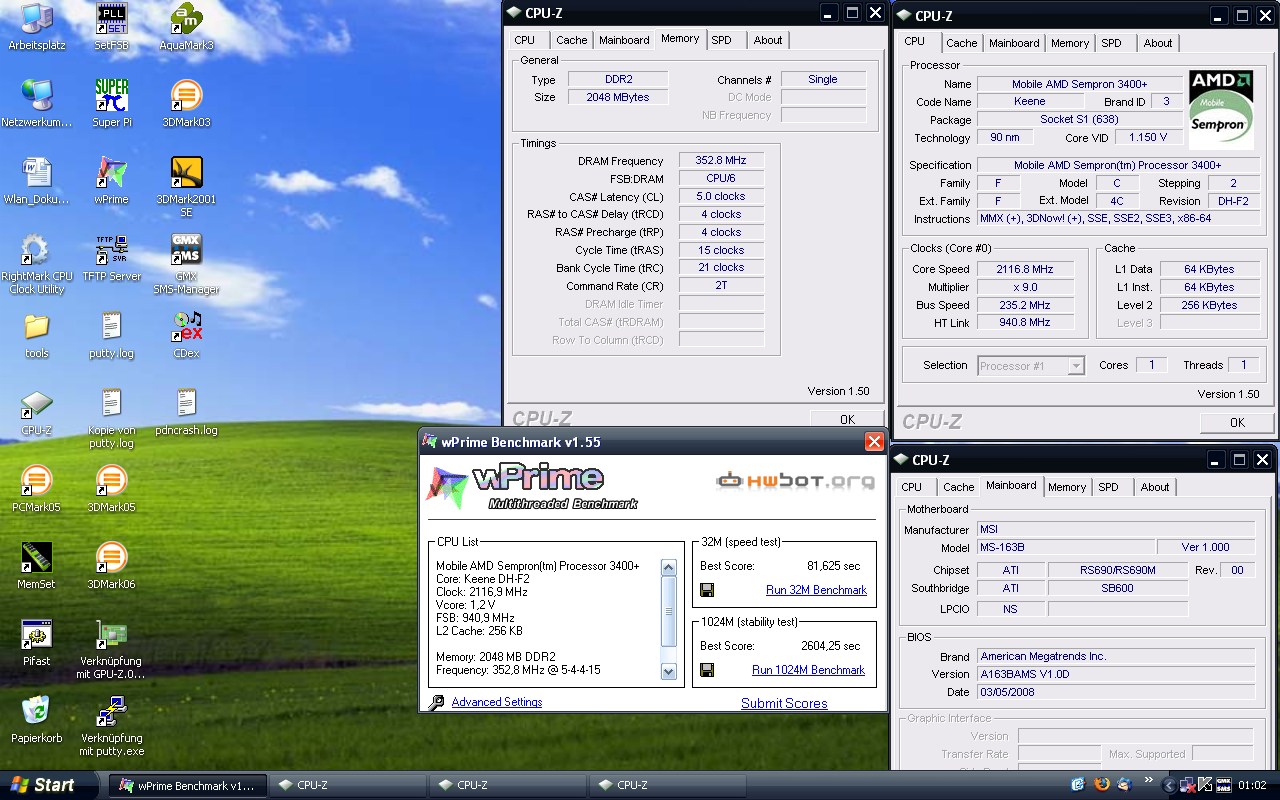1280x800 pixels.
Task: Launch wPrime from the desktop icon
Action: coord(112,172)
